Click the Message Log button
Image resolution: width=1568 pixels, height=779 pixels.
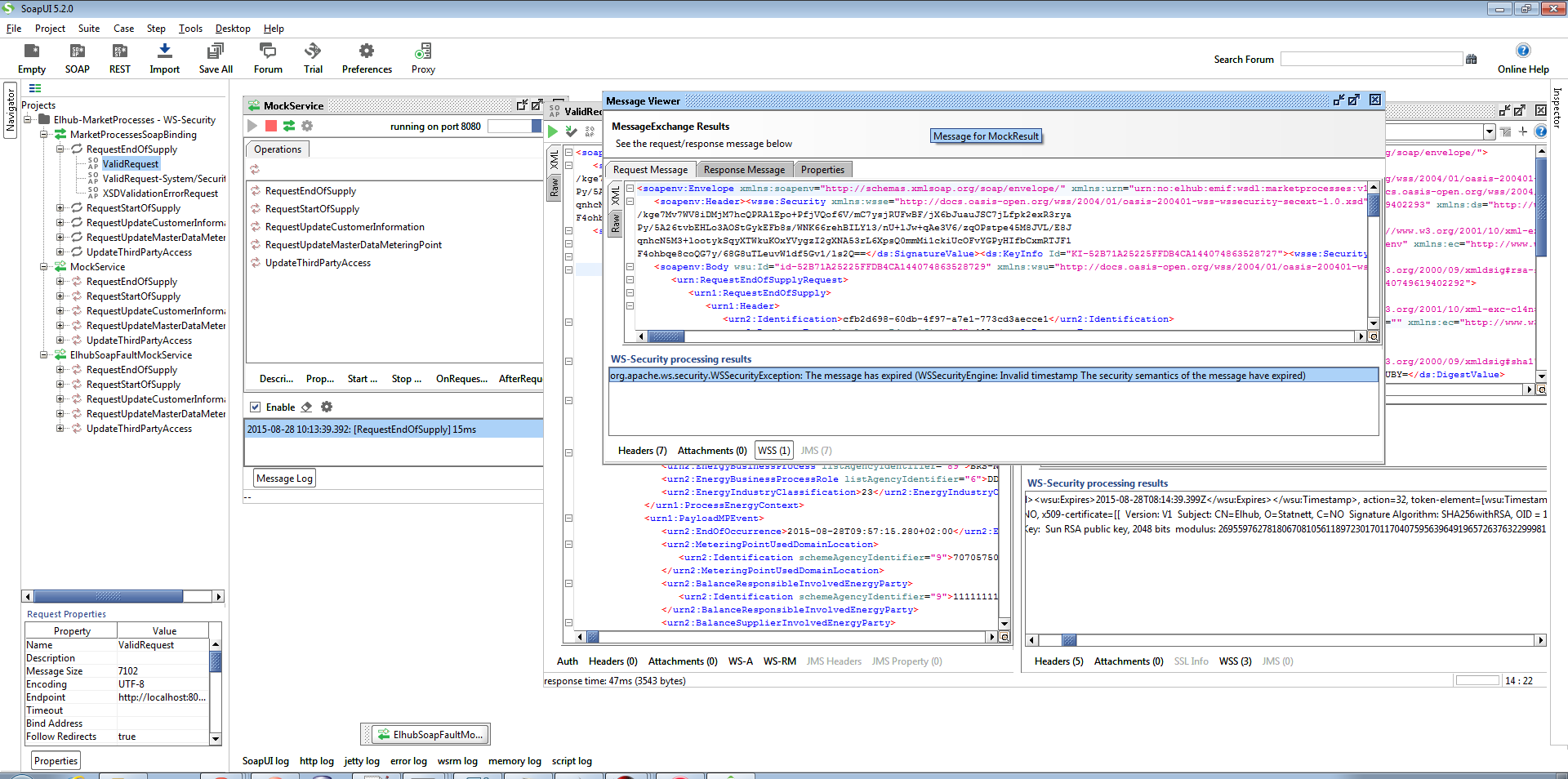pos(284,479)
